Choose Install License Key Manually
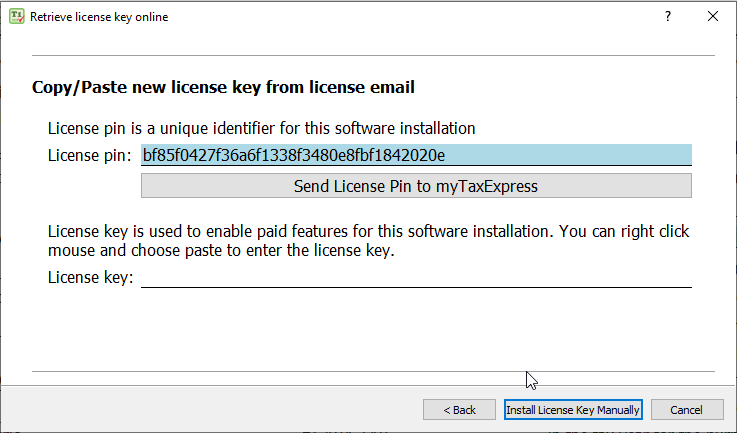Viewport: 737px width, 433px height. coord(572,410)
